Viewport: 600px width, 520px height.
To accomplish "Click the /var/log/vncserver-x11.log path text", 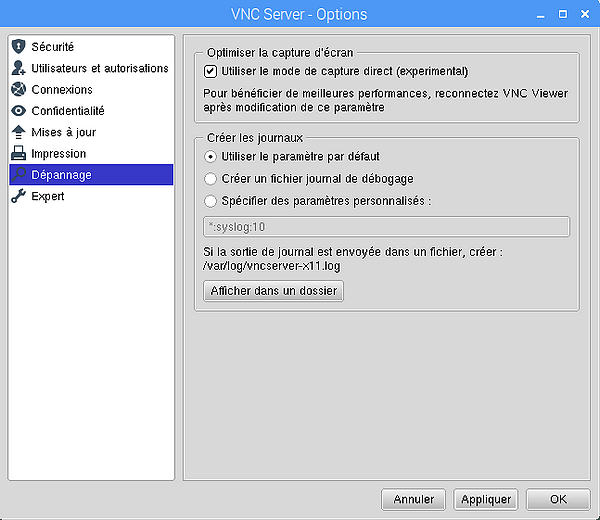I will click(x=272, y=266).
